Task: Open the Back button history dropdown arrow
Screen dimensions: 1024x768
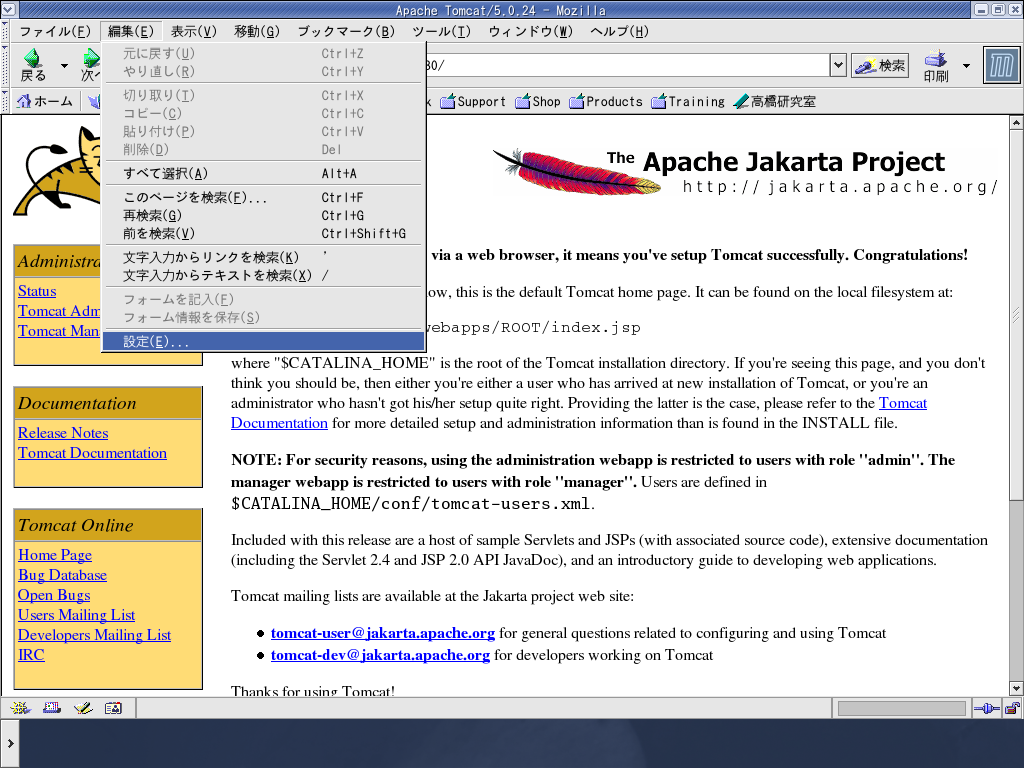Action: [64, 65]
